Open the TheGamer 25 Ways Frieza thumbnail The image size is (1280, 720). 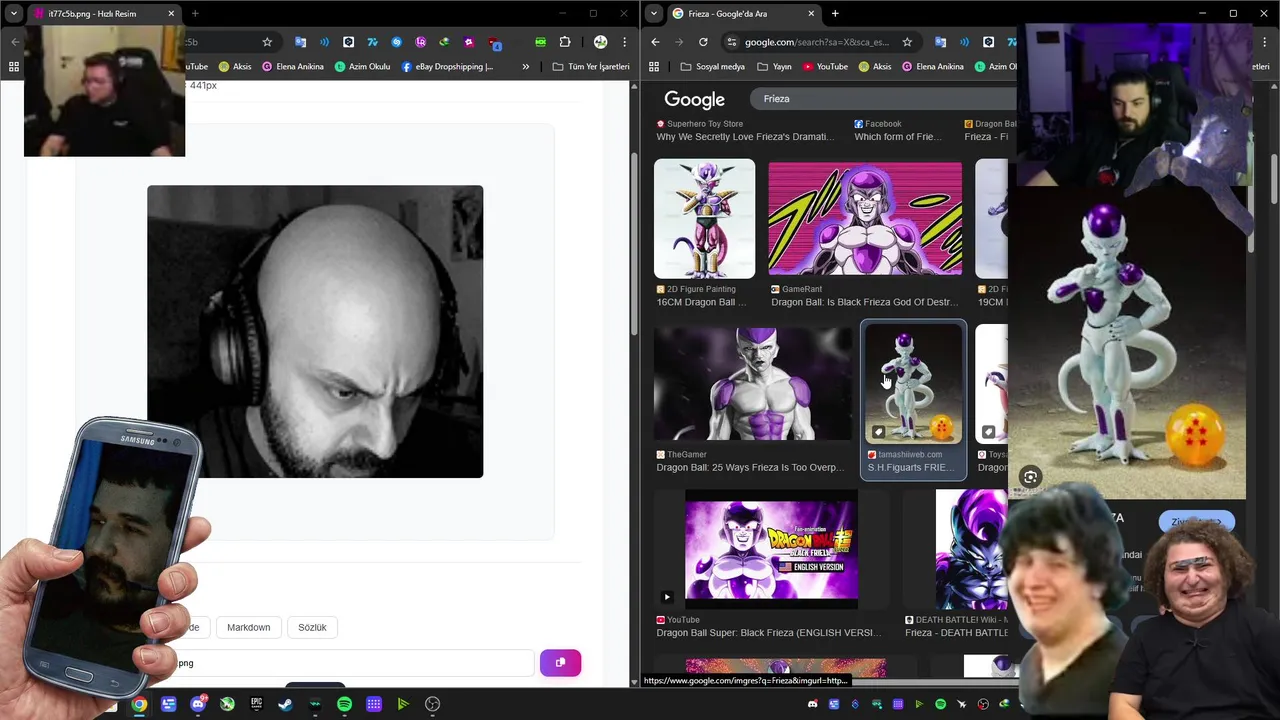(753, 383)
